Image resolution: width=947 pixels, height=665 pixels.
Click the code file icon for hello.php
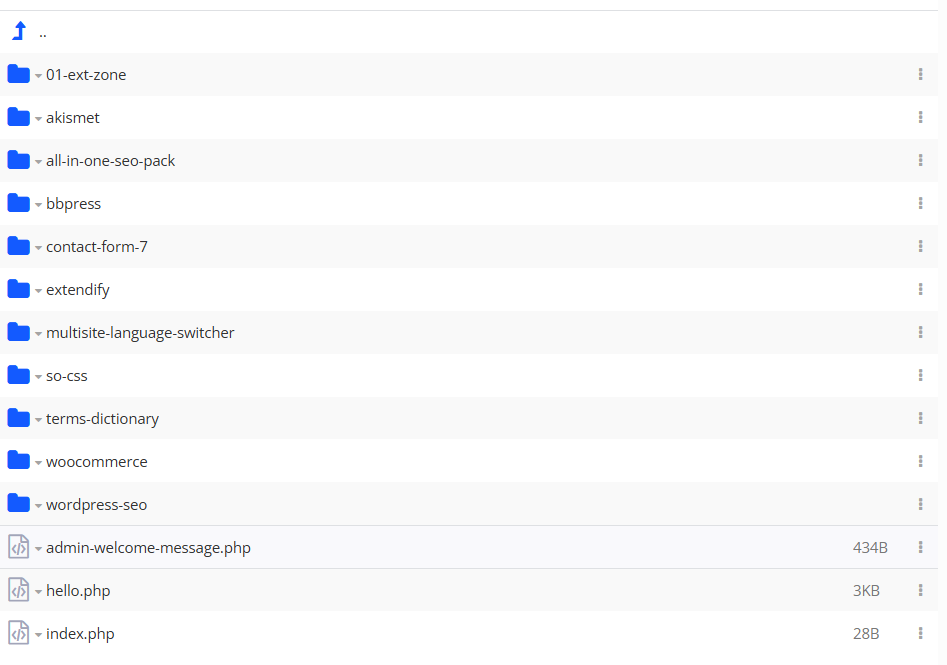pos(18,590)
